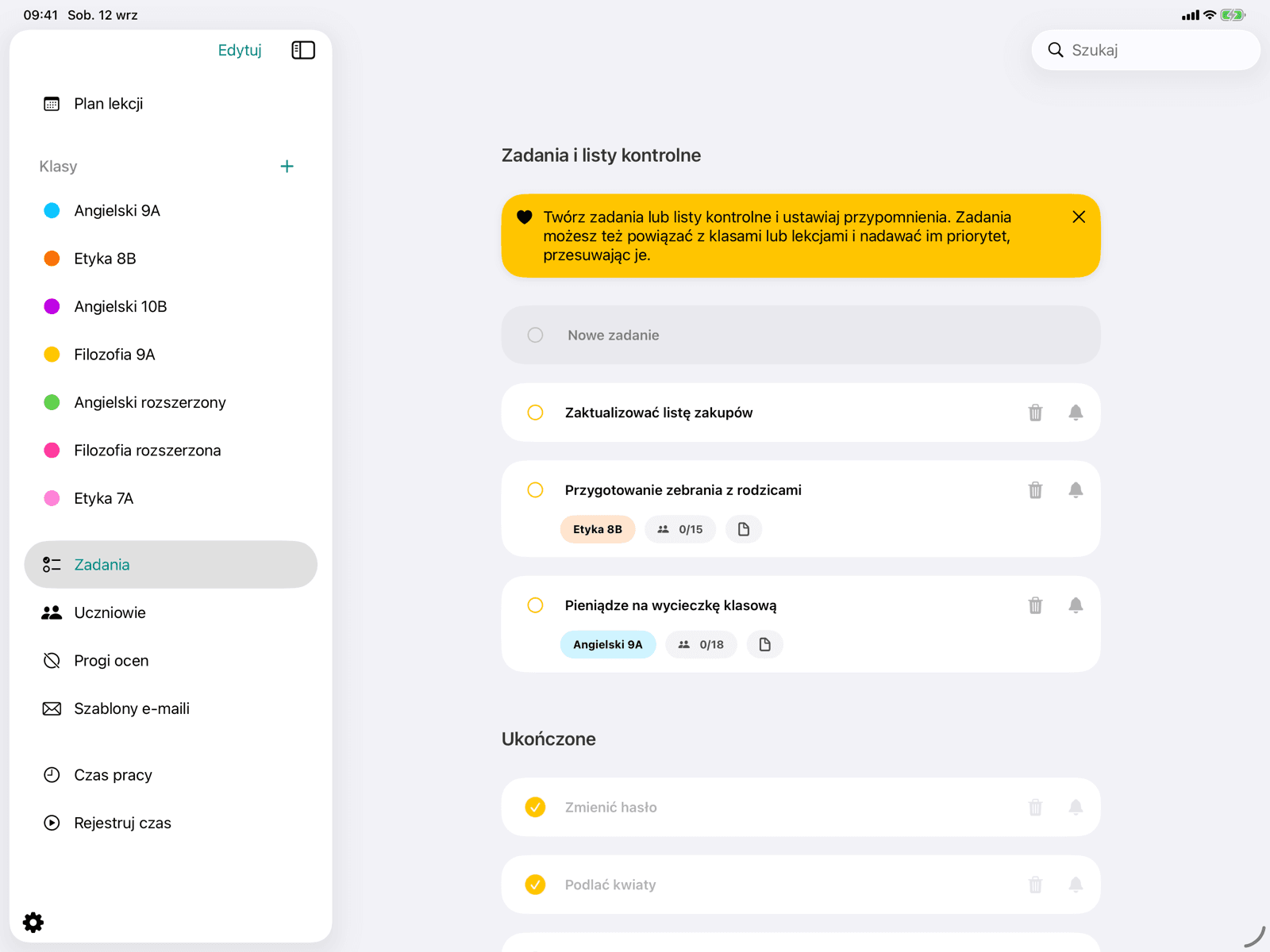Toggle the sidebar panel icon
Image resolution: width=1270 pixels, height=952 pixels.
303,50
